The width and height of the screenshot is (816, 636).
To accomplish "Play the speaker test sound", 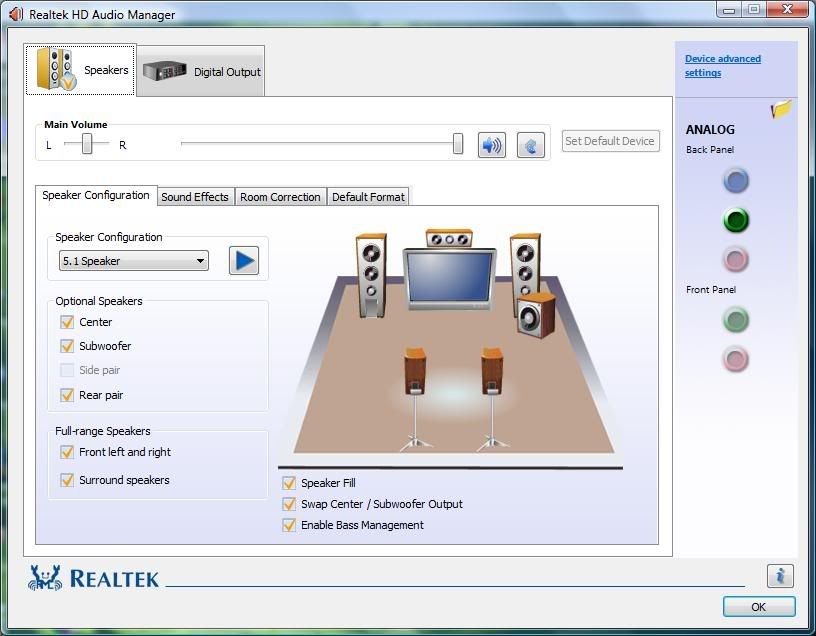I will pos(244,260).
